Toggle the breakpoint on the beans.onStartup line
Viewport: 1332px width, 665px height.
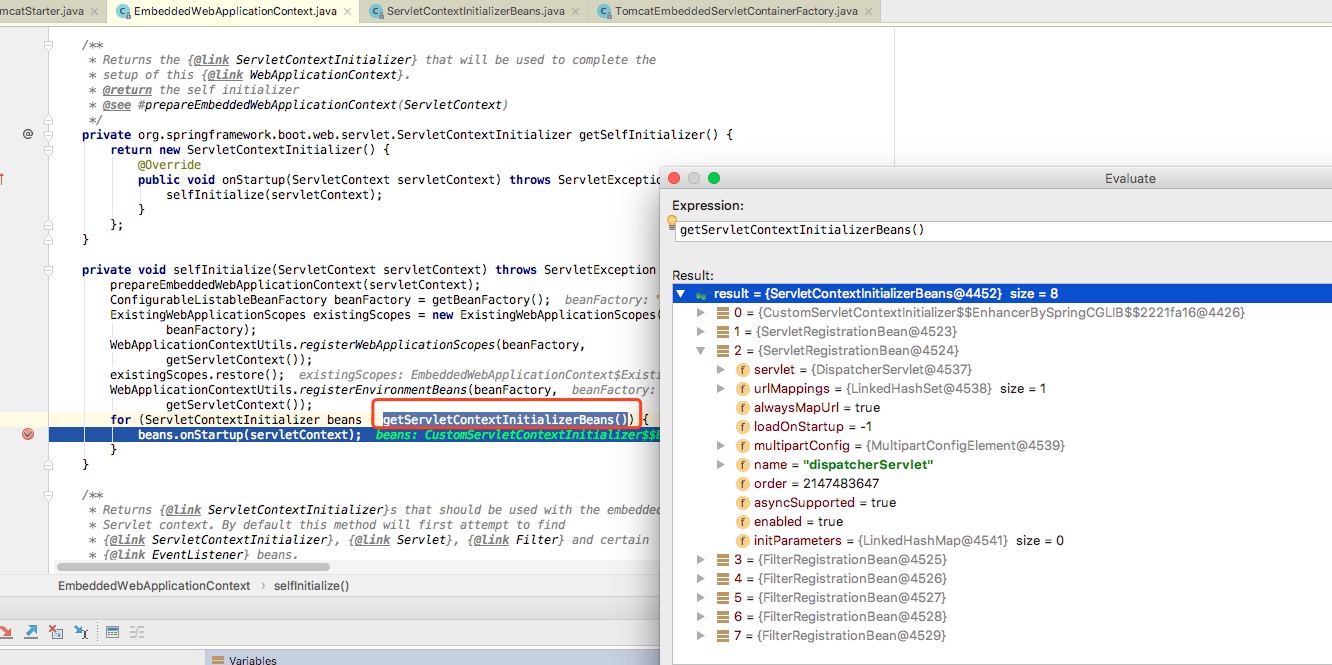(x=27, y=435)
